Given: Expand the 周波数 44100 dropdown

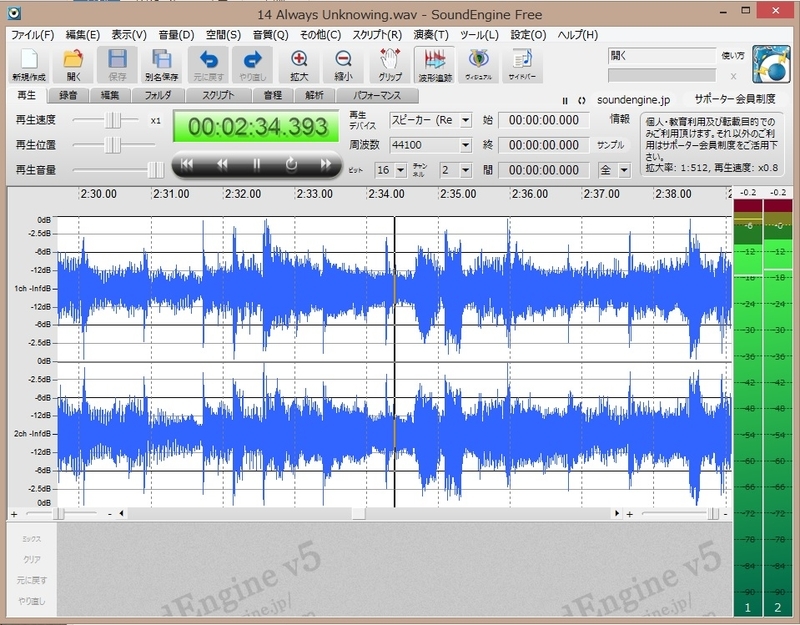Looking at the screenshot, I should tap(465, 145).
